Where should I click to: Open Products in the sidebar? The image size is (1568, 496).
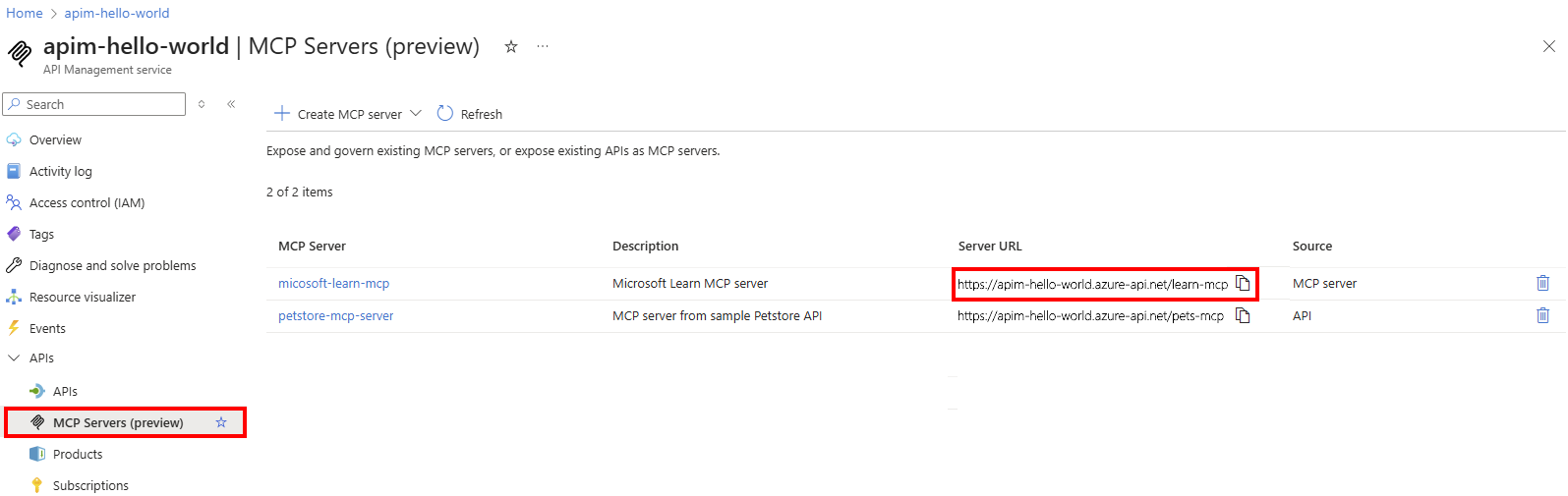(x=78, y=455)
